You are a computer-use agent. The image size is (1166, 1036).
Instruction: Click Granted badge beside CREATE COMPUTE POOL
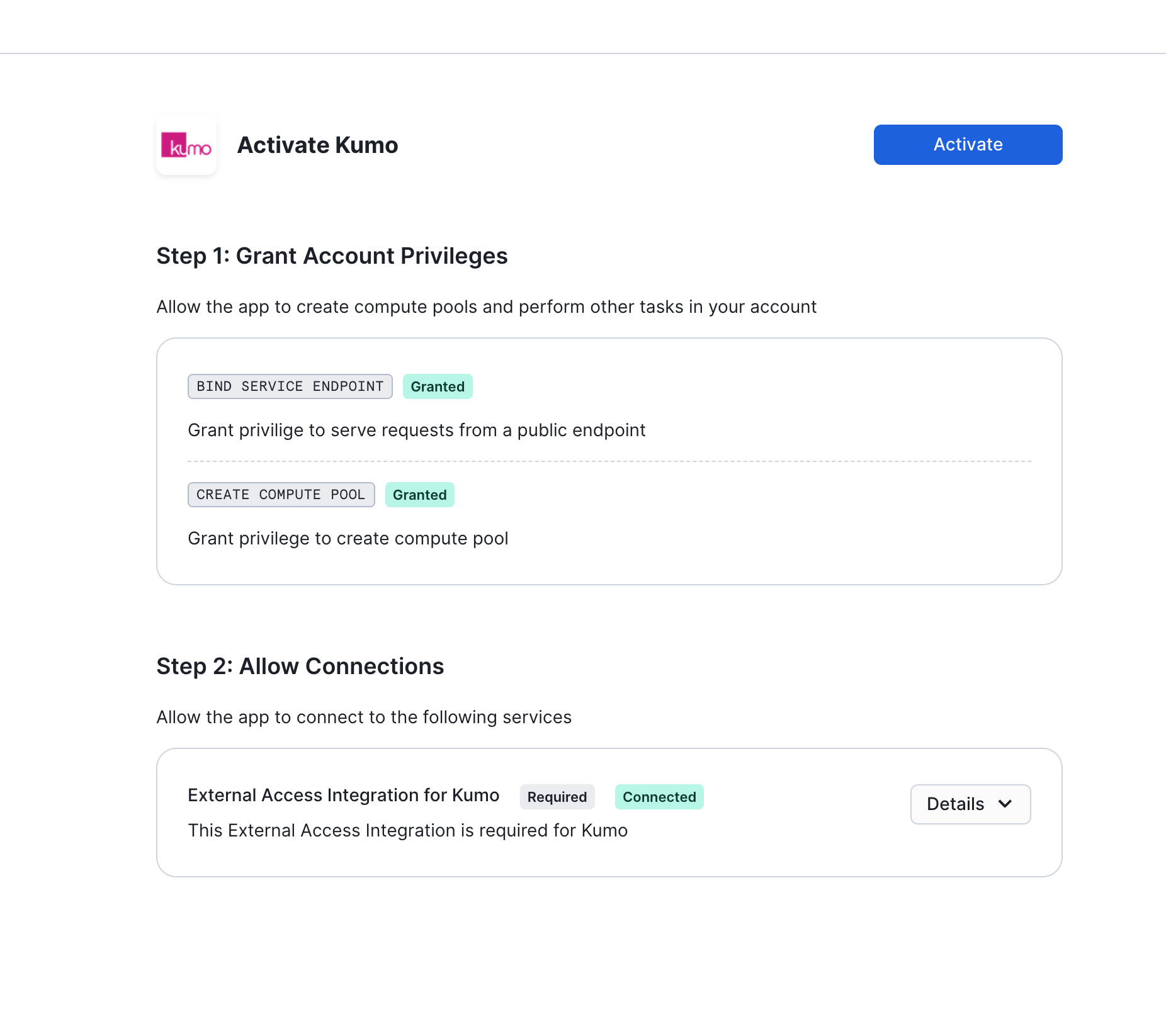click(x=420, y=495)
